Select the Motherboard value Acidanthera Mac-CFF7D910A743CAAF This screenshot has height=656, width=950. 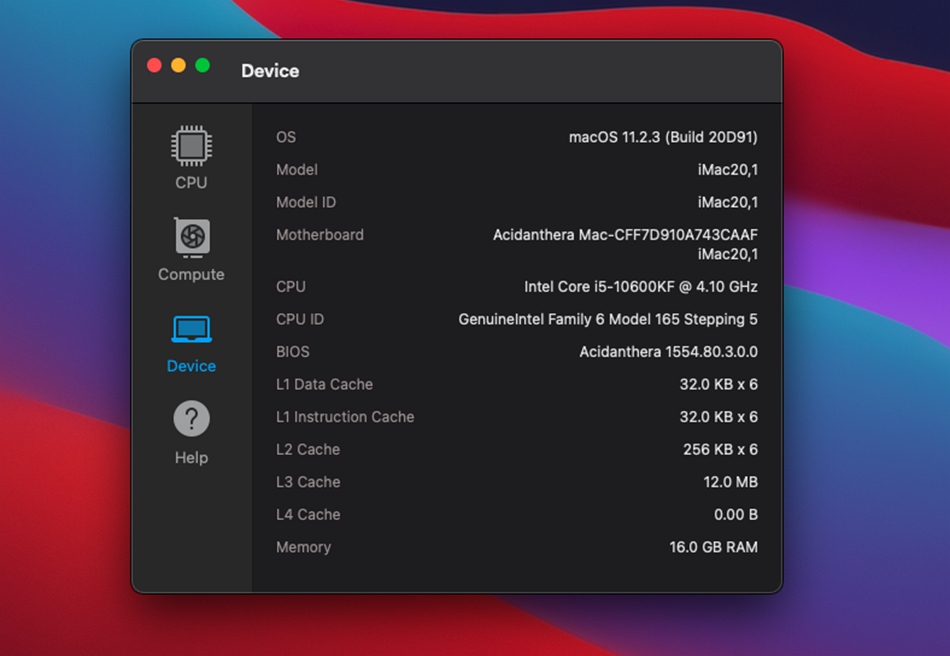pos(625,235)
